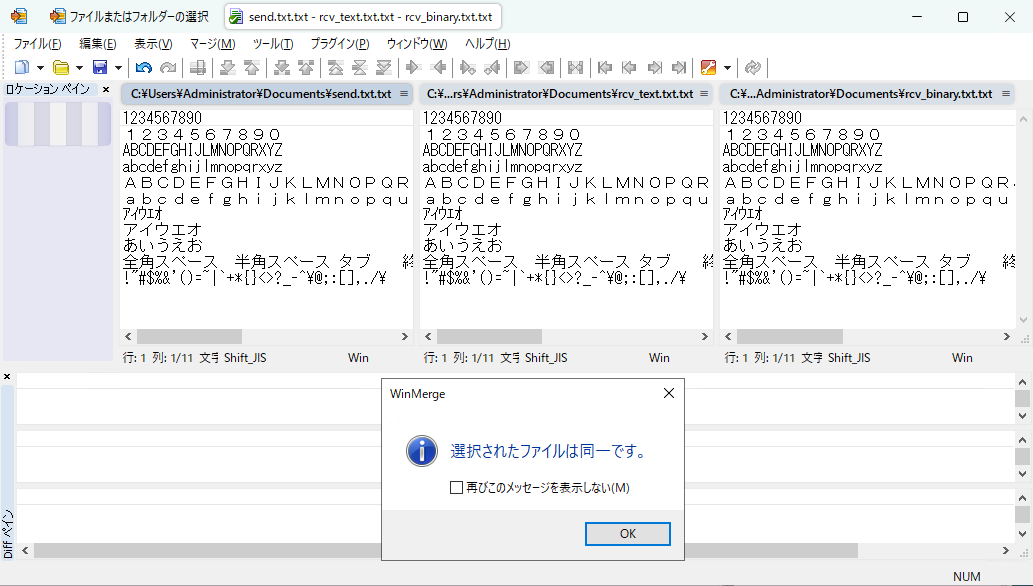Image resolution: width=1033 pixels, height=586 pixels.
Task: Click horizontal scrollbar thumb in send.txt pane
Action: (189, 336)
